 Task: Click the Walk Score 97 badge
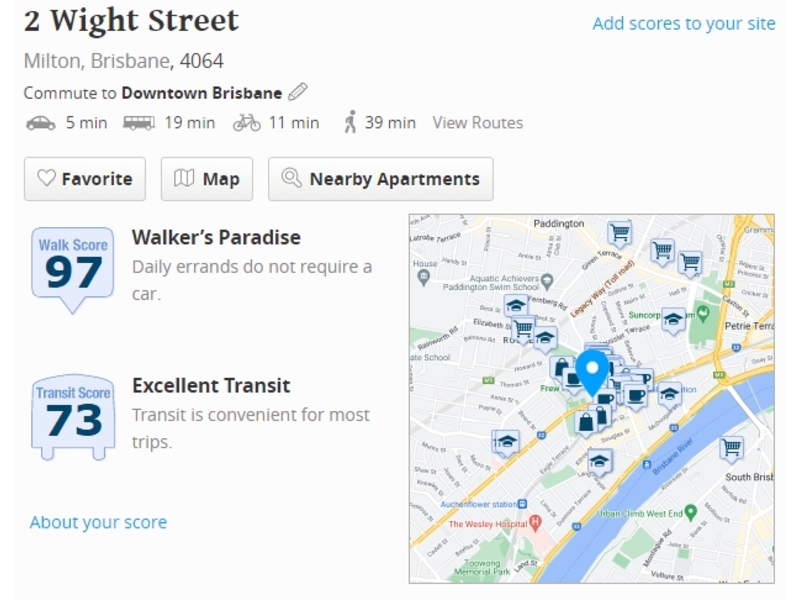(x=72, y=269)
